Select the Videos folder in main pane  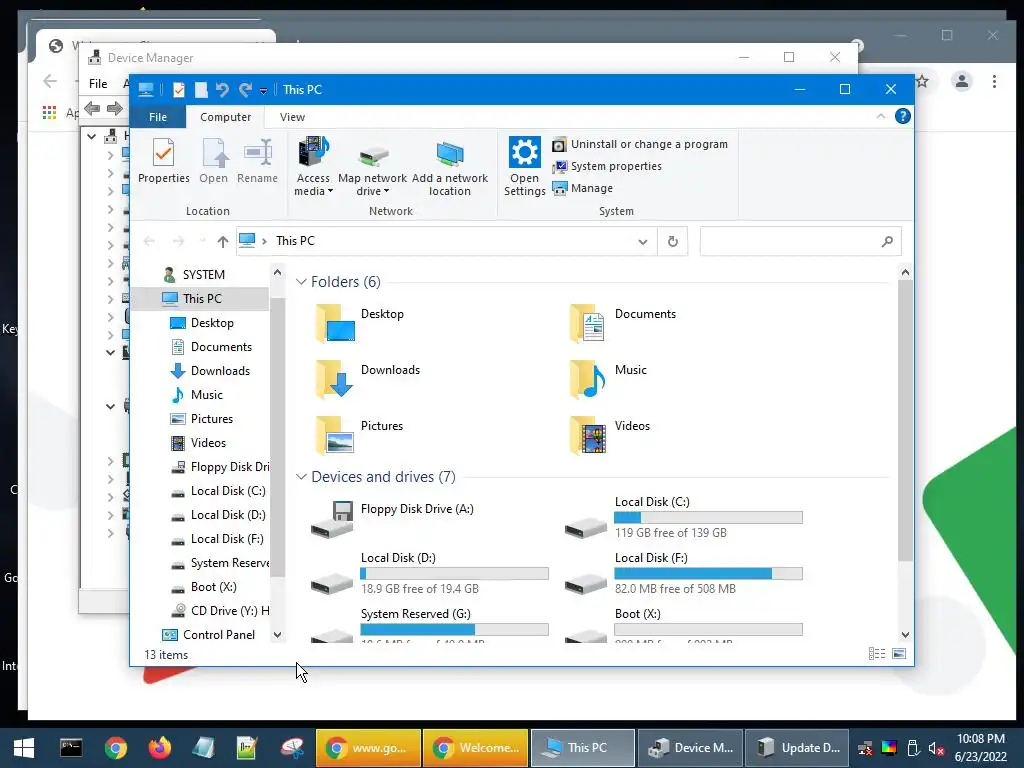pos(609,435)
